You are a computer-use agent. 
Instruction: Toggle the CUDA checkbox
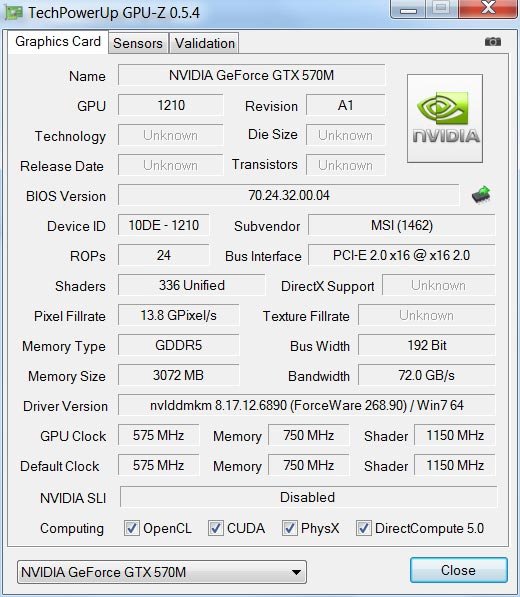tap(215, 528)
